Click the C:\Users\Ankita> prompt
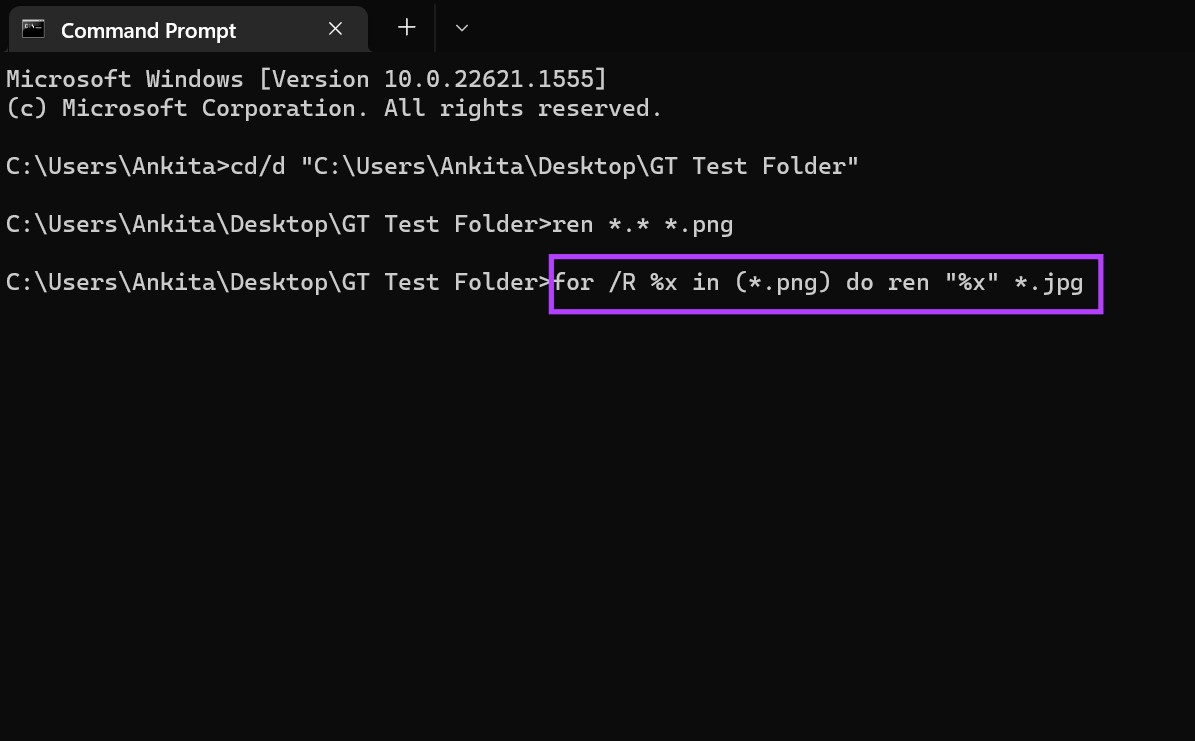The width and height of the screenshot is (1195, 741). (x=118, y=166)
